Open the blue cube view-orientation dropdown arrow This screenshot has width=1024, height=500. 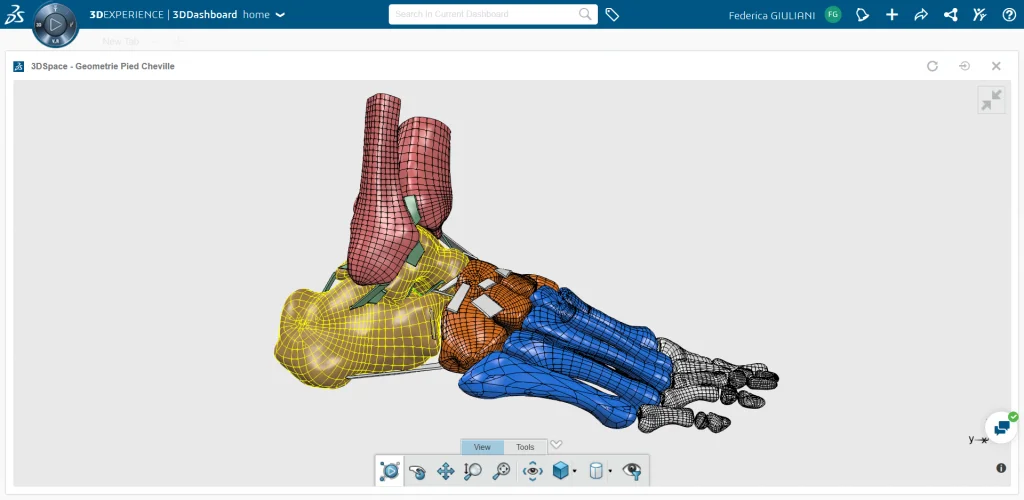pyautogui.click(x=574, y=471)
